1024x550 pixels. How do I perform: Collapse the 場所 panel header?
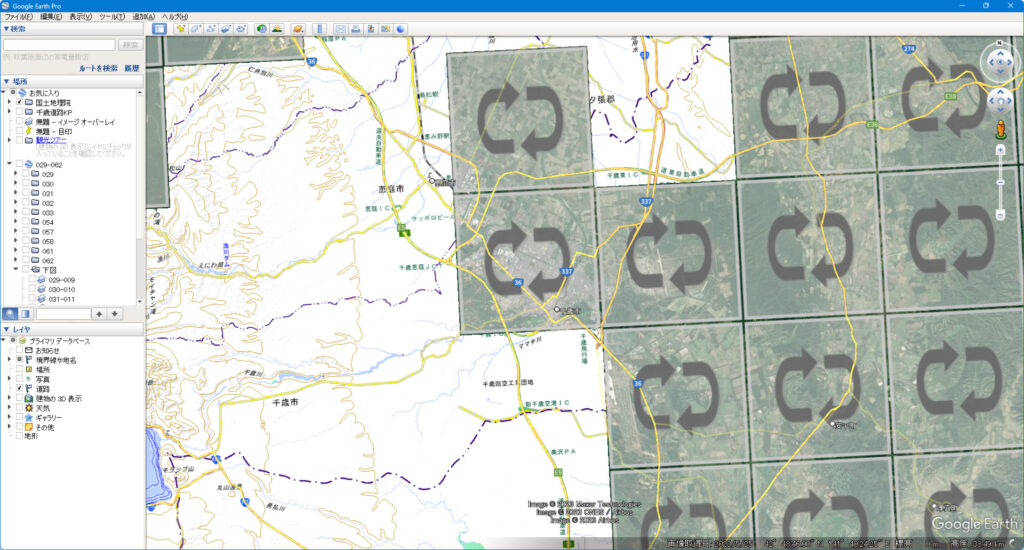[7, 81]
